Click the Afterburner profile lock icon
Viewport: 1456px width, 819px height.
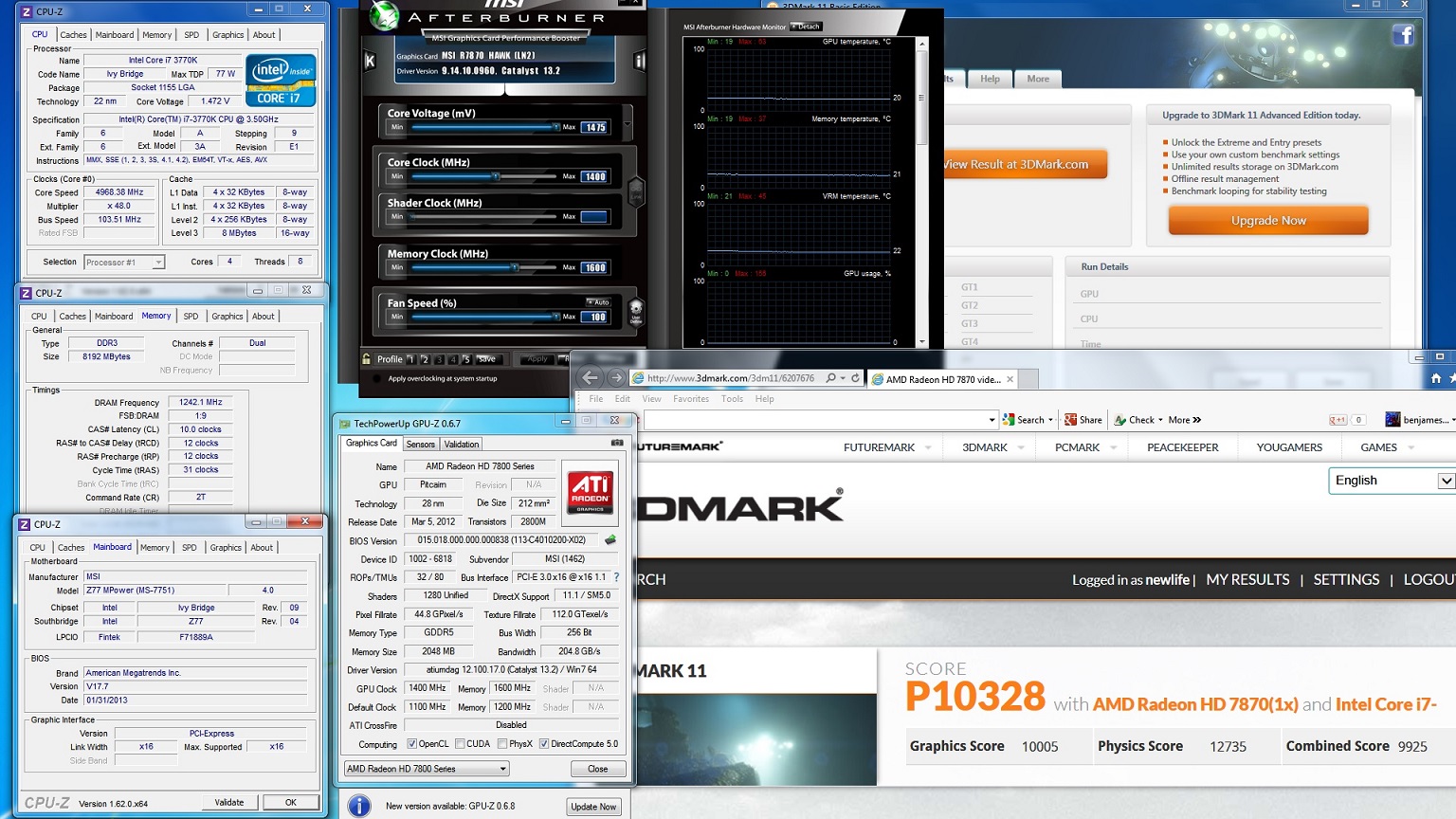pos(367,358)
